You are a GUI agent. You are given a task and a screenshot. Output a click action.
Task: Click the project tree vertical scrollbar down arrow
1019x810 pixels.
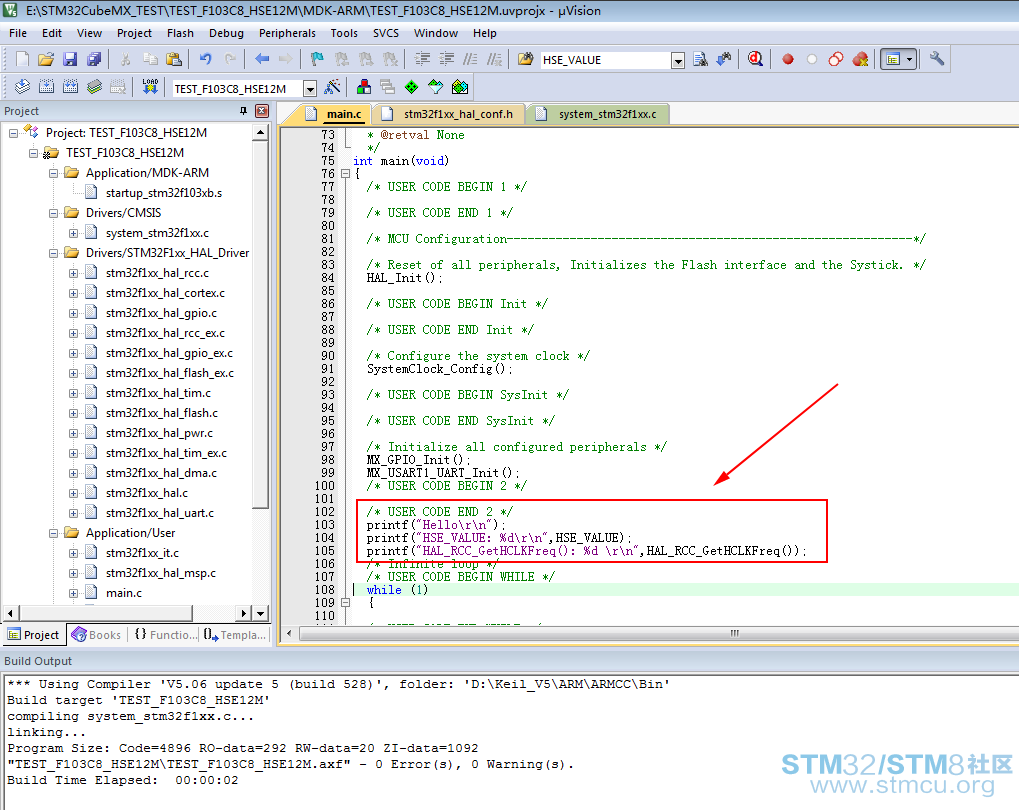click(x=260, y=613)
